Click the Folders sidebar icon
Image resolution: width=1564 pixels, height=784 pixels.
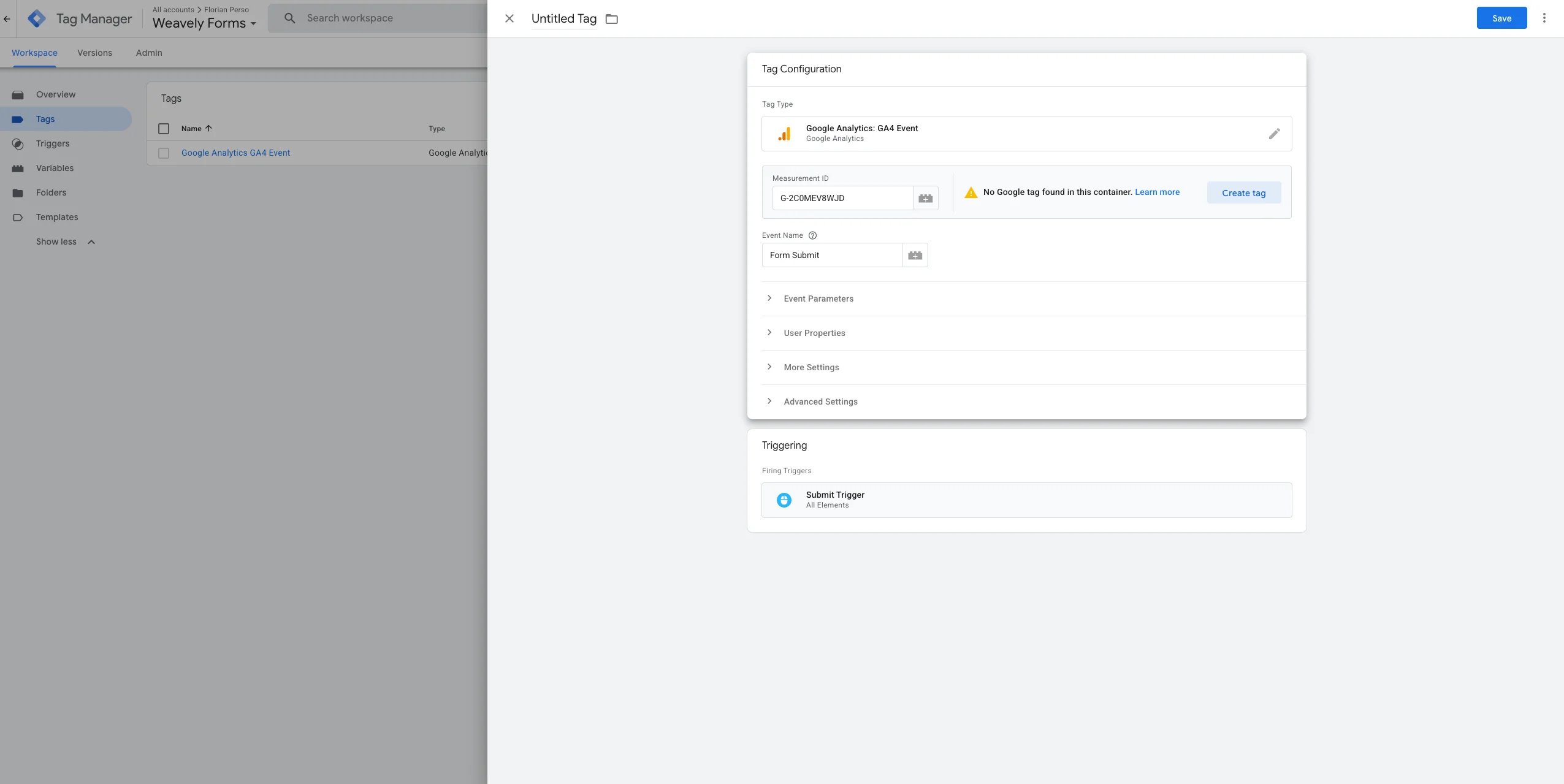18,192
